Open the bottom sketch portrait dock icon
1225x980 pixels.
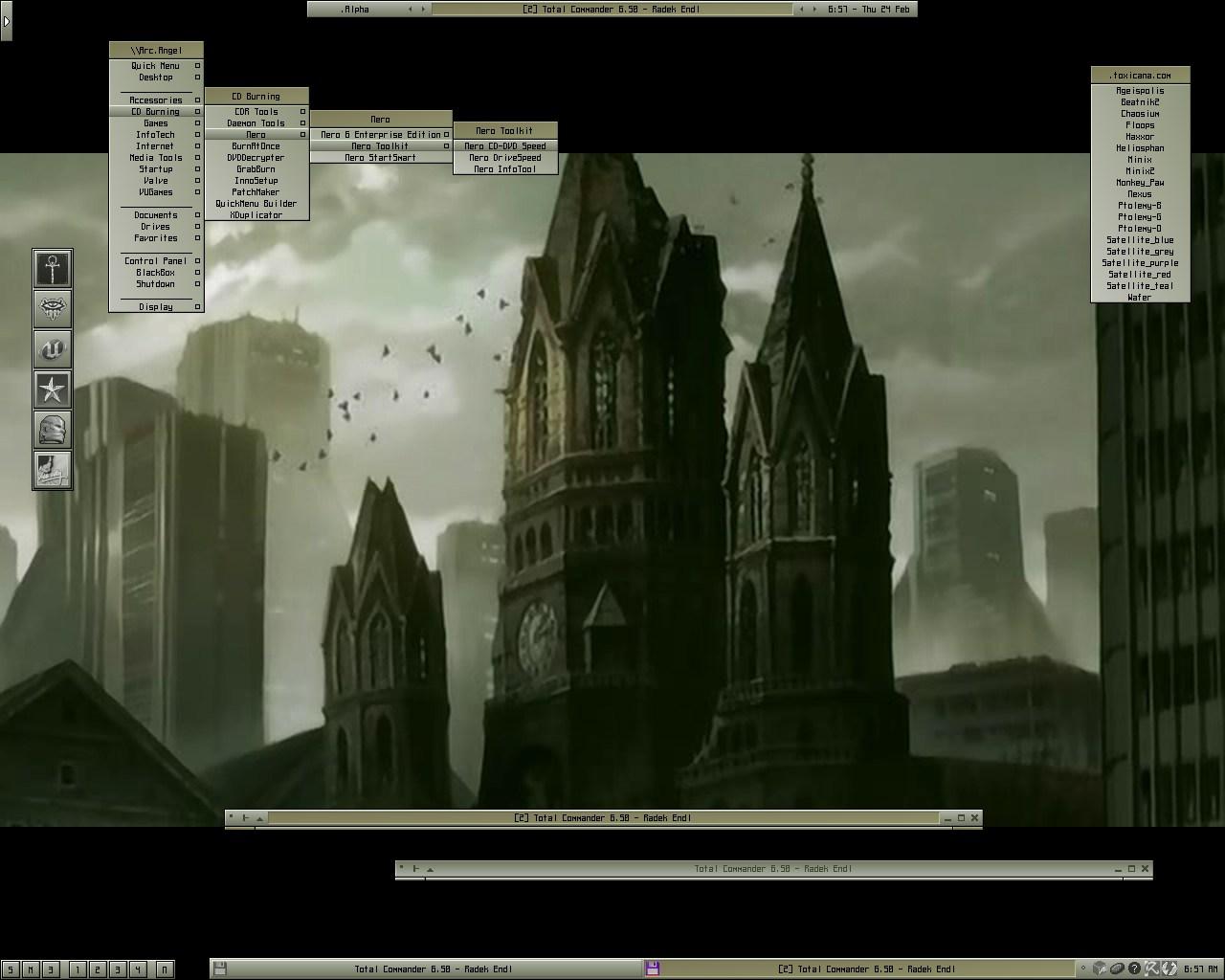click(53, 470)
